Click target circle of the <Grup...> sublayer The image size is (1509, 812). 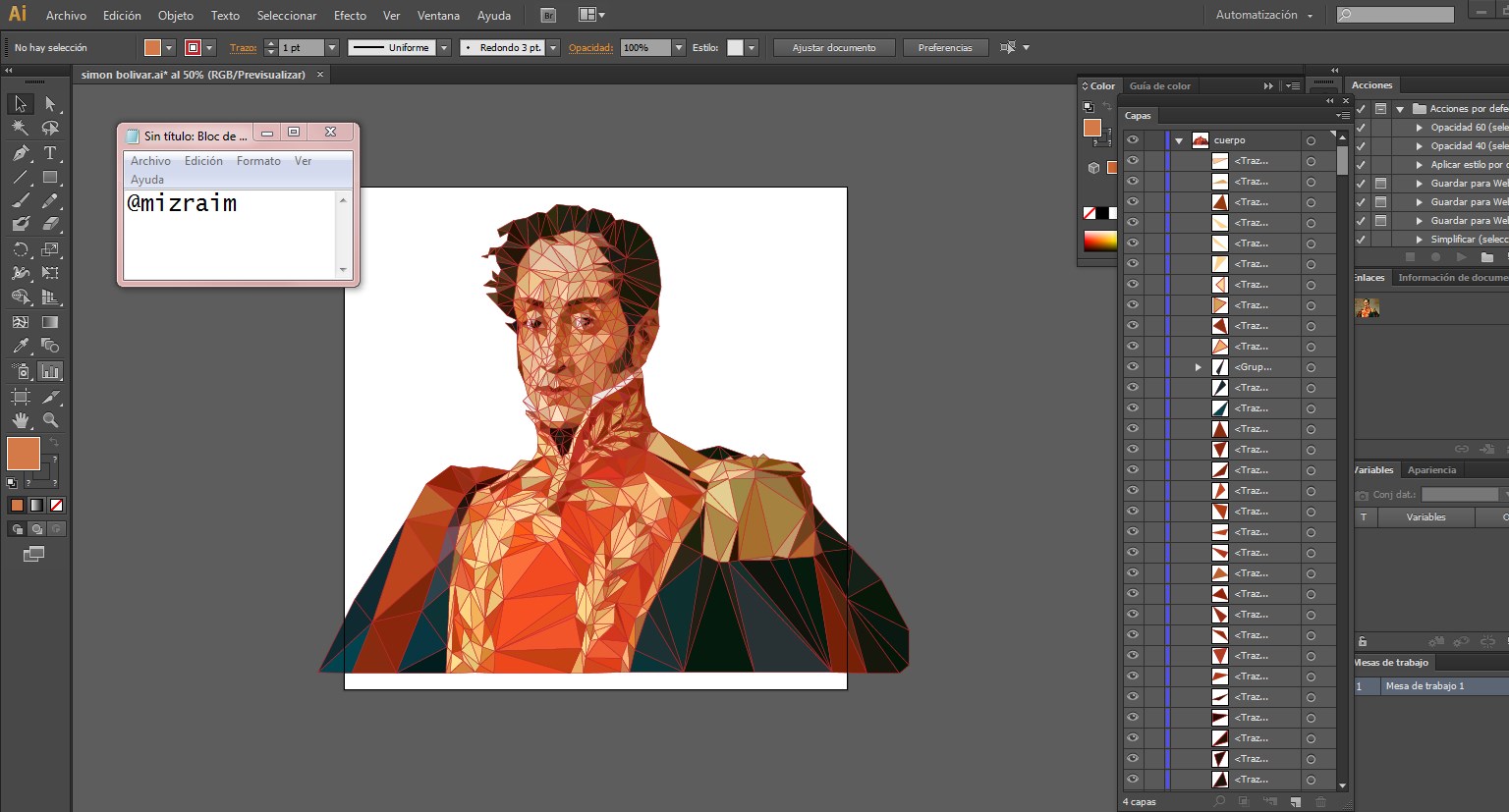click(1312, 367)
